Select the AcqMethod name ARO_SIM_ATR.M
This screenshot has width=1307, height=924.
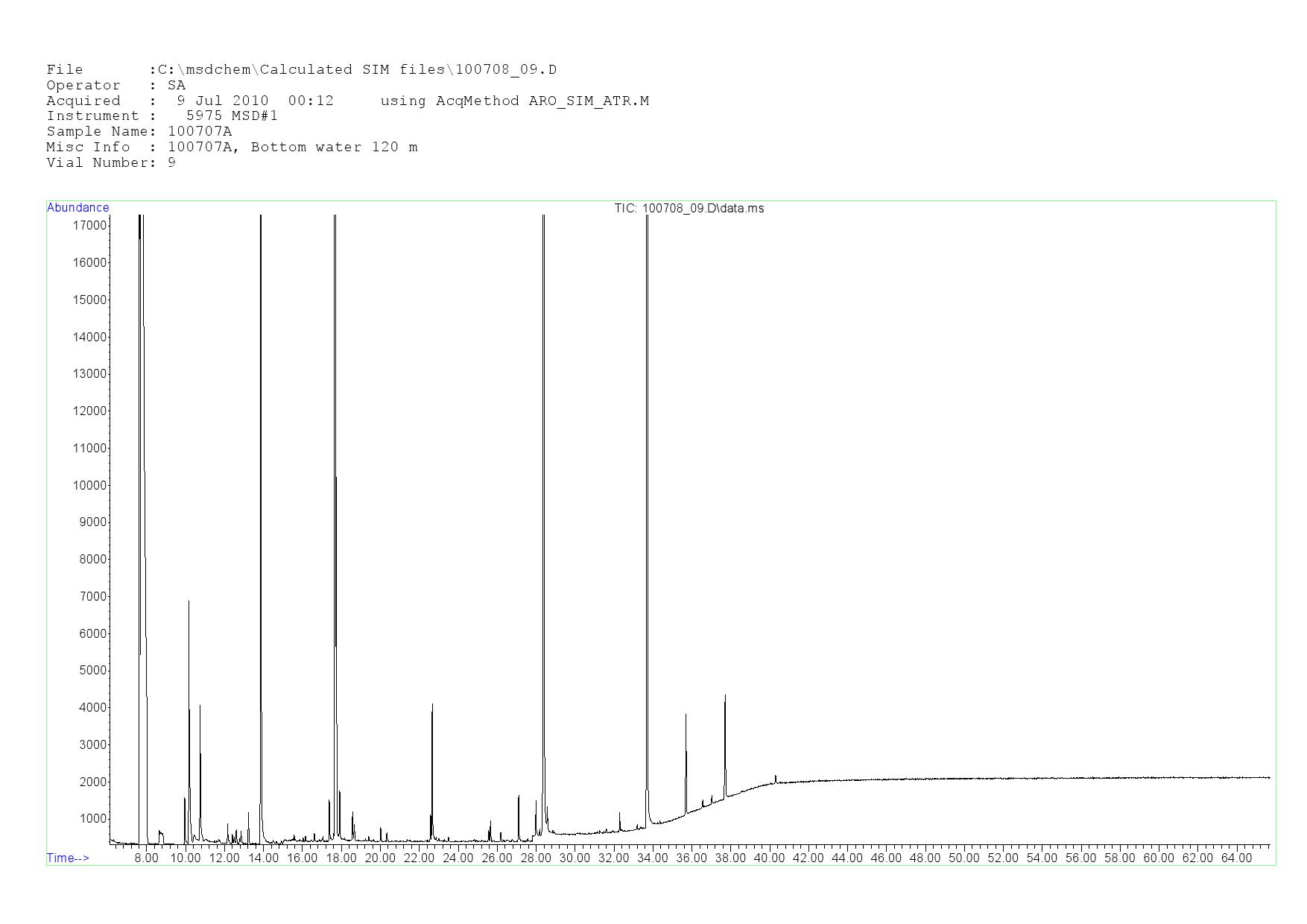(589, 101)
